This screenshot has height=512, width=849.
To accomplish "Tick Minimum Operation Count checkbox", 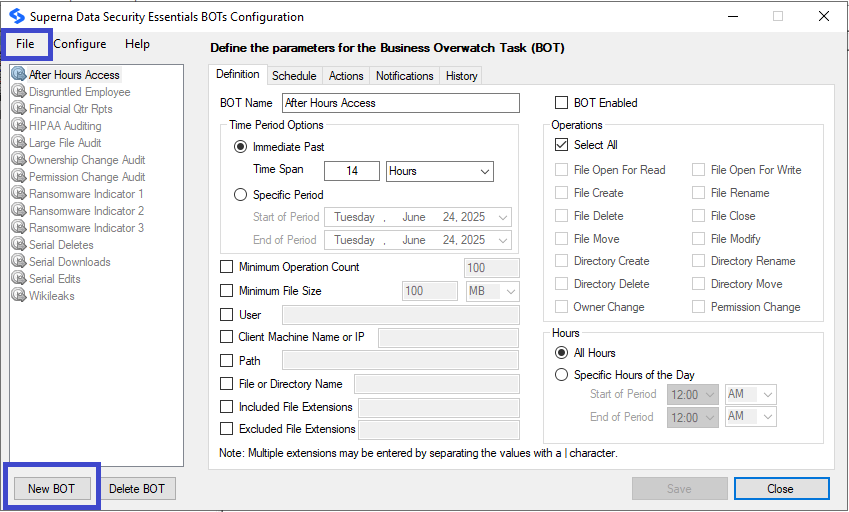I will click(x=226, y=267).
